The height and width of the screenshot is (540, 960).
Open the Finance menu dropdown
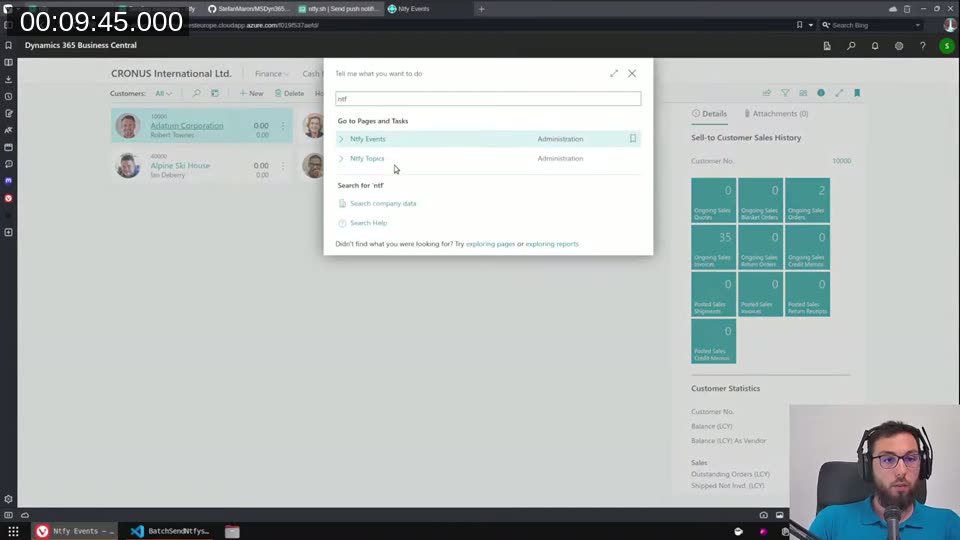coord(271,74)
